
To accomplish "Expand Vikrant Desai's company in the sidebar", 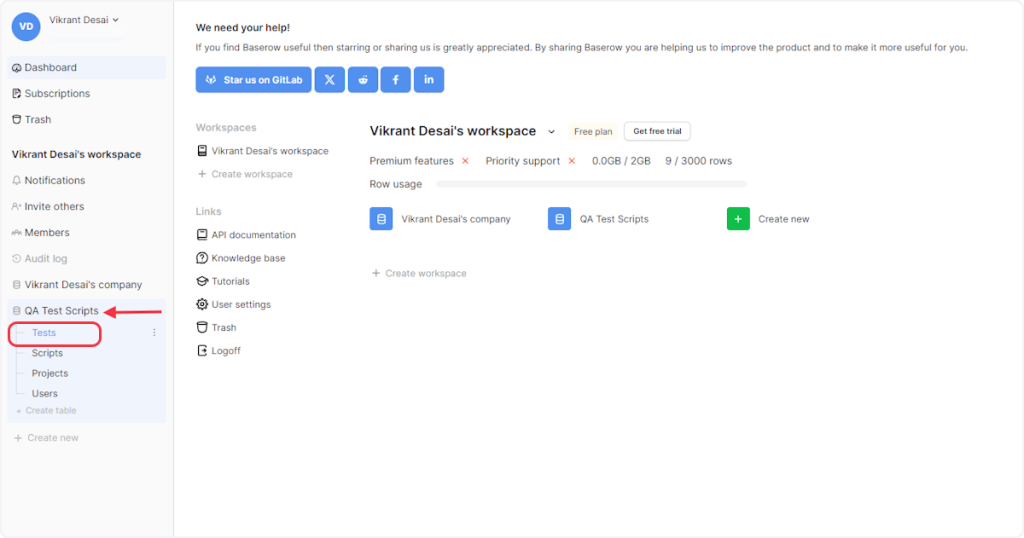I will [83, 285].
